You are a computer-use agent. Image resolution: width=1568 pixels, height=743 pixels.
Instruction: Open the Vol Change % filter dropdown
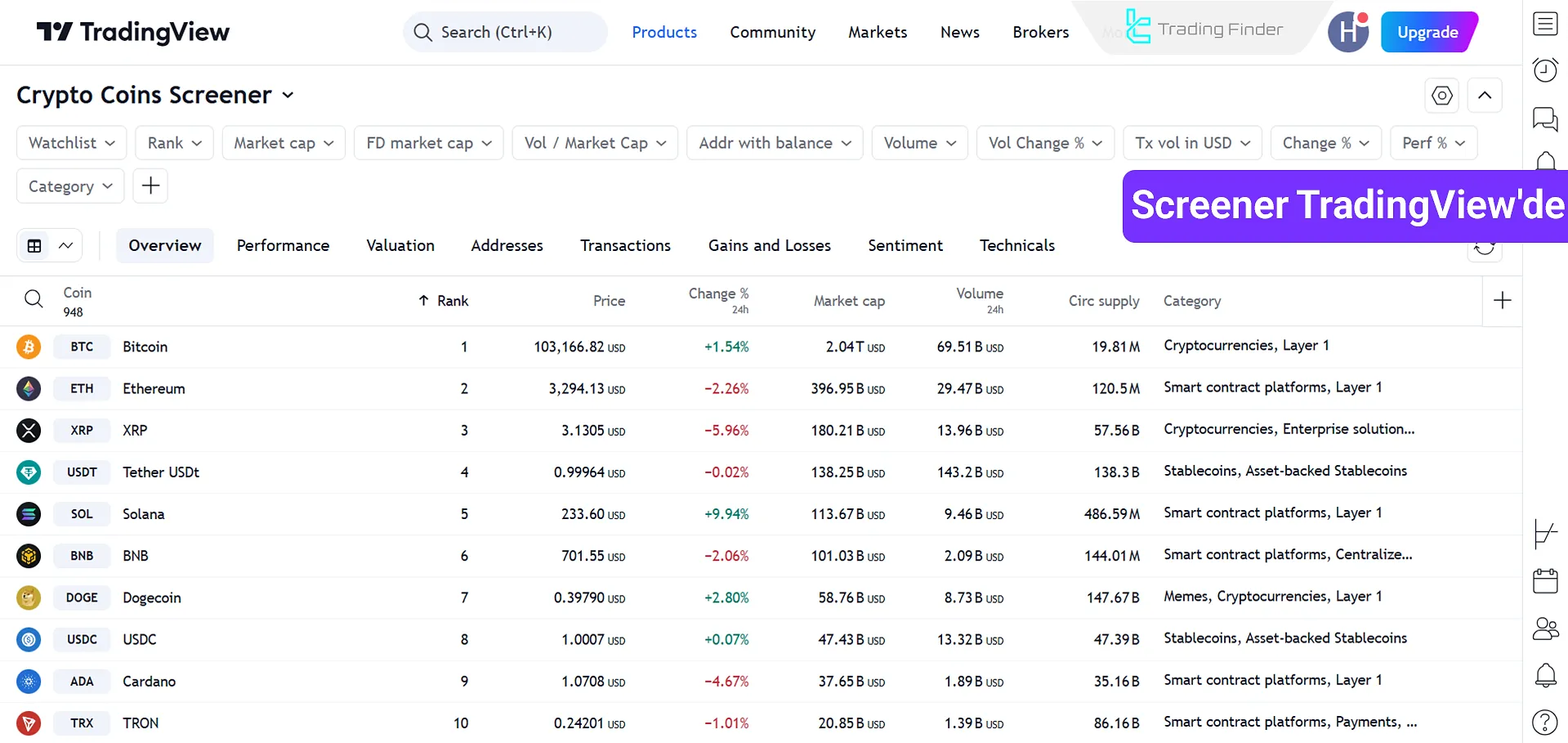point(1045,142)
